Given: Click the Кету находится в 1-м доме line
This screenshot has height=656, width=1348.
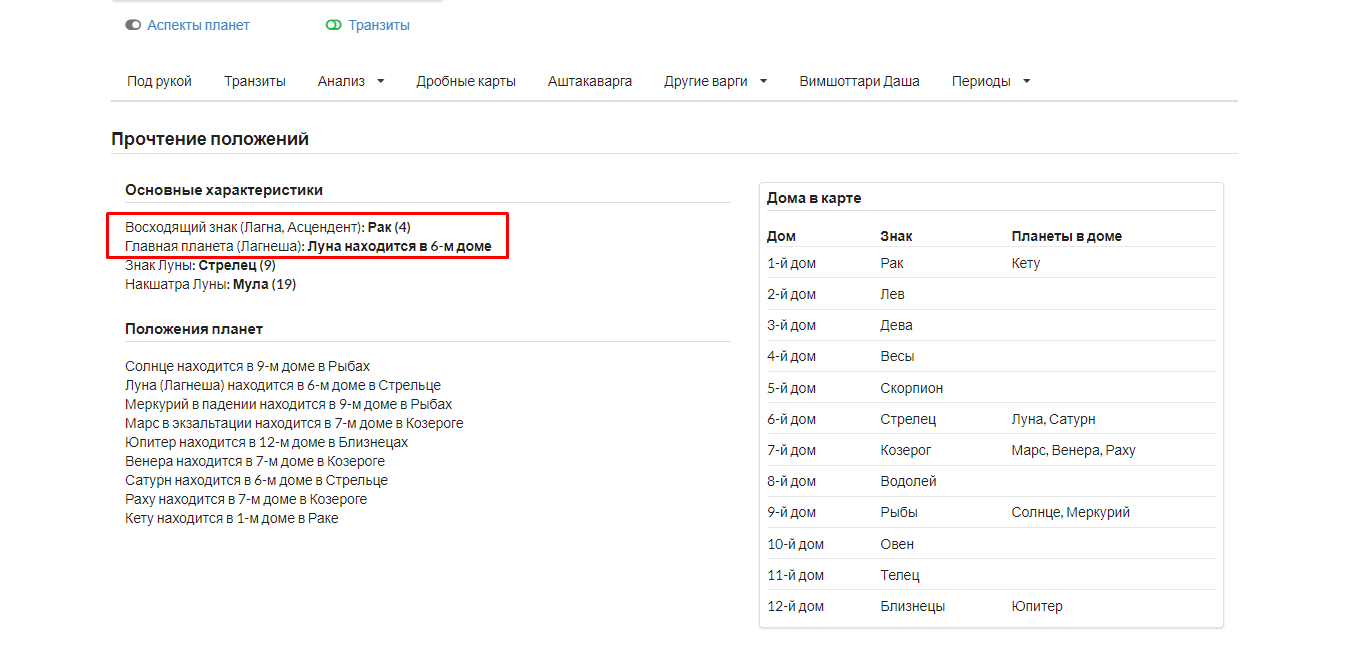Looking at the screenshot, I should [x=231, y=518].
